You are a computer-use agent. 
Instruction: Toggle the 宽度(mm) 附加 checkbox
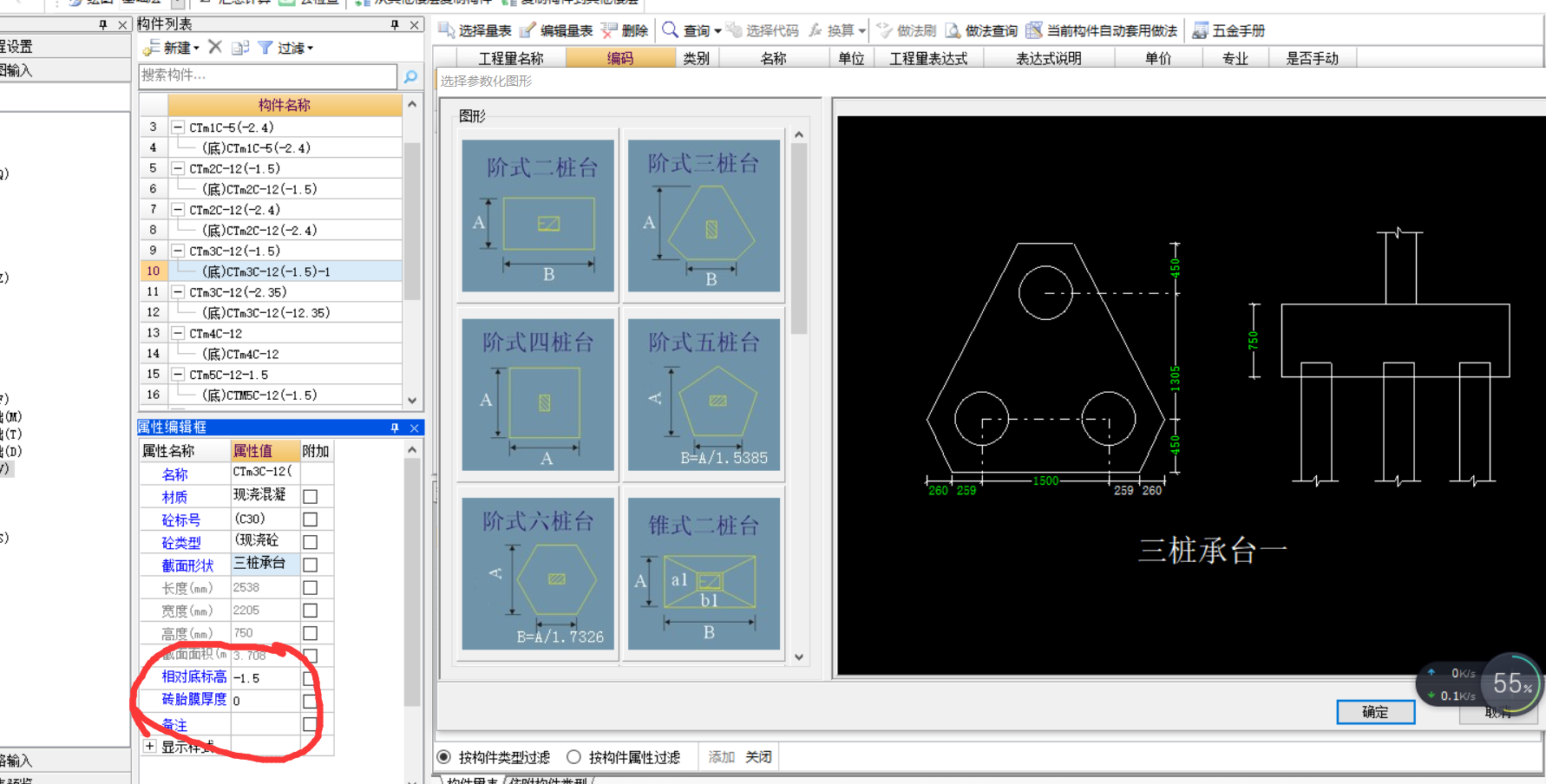tap(311, 611)
